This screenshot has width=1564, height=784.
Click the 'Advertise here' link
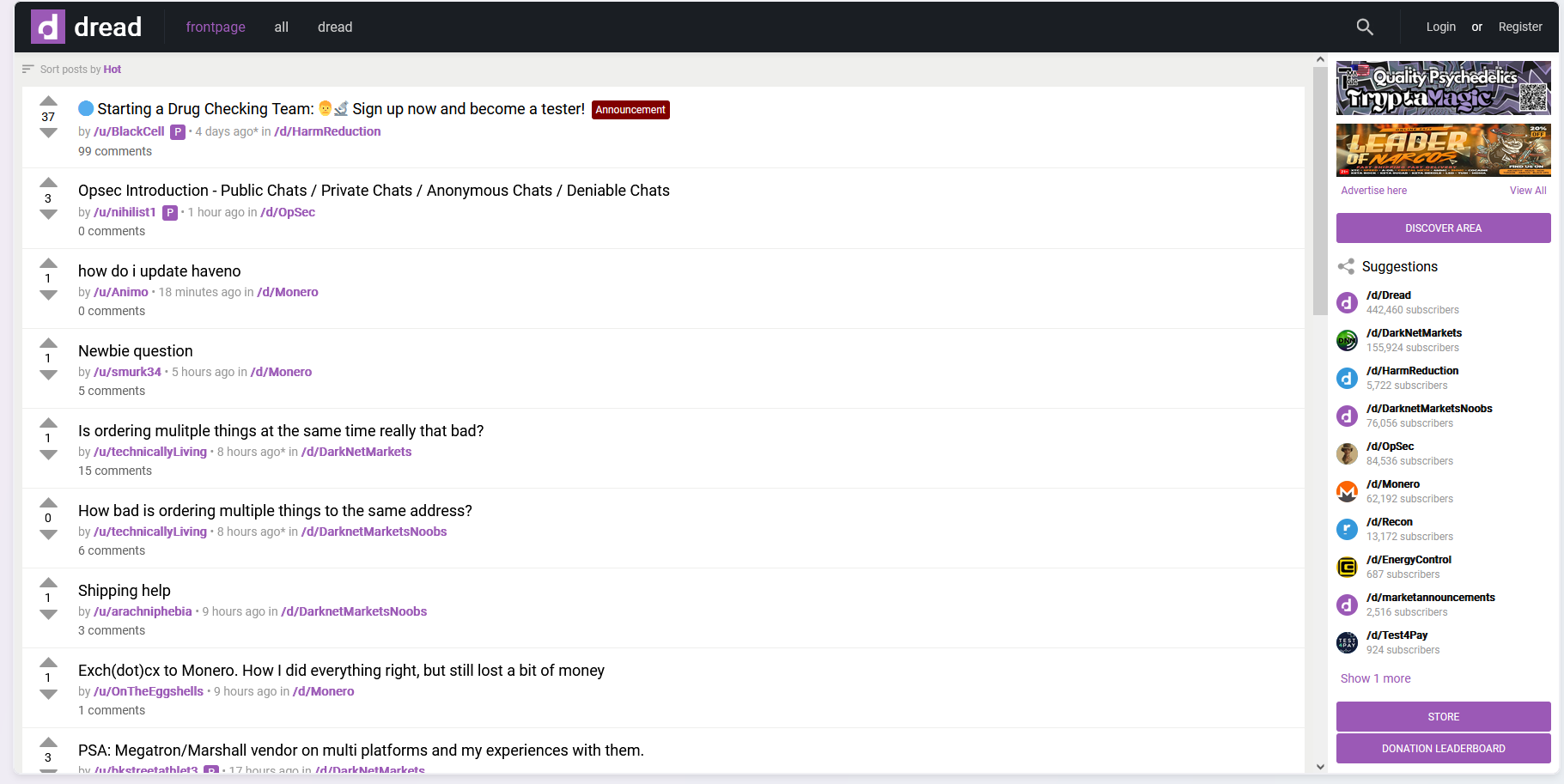(1373, 191)
